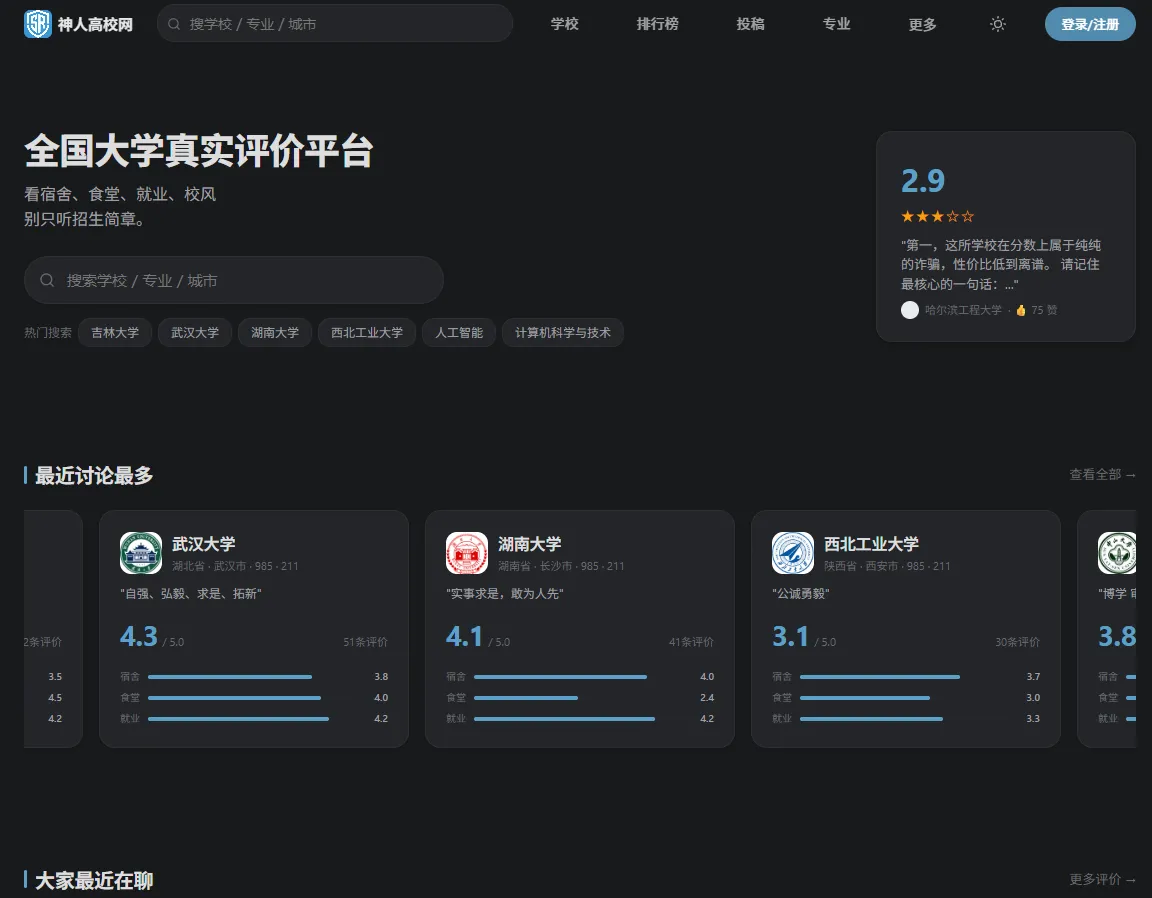Open the 投稿 nav item

click(750, 24)
